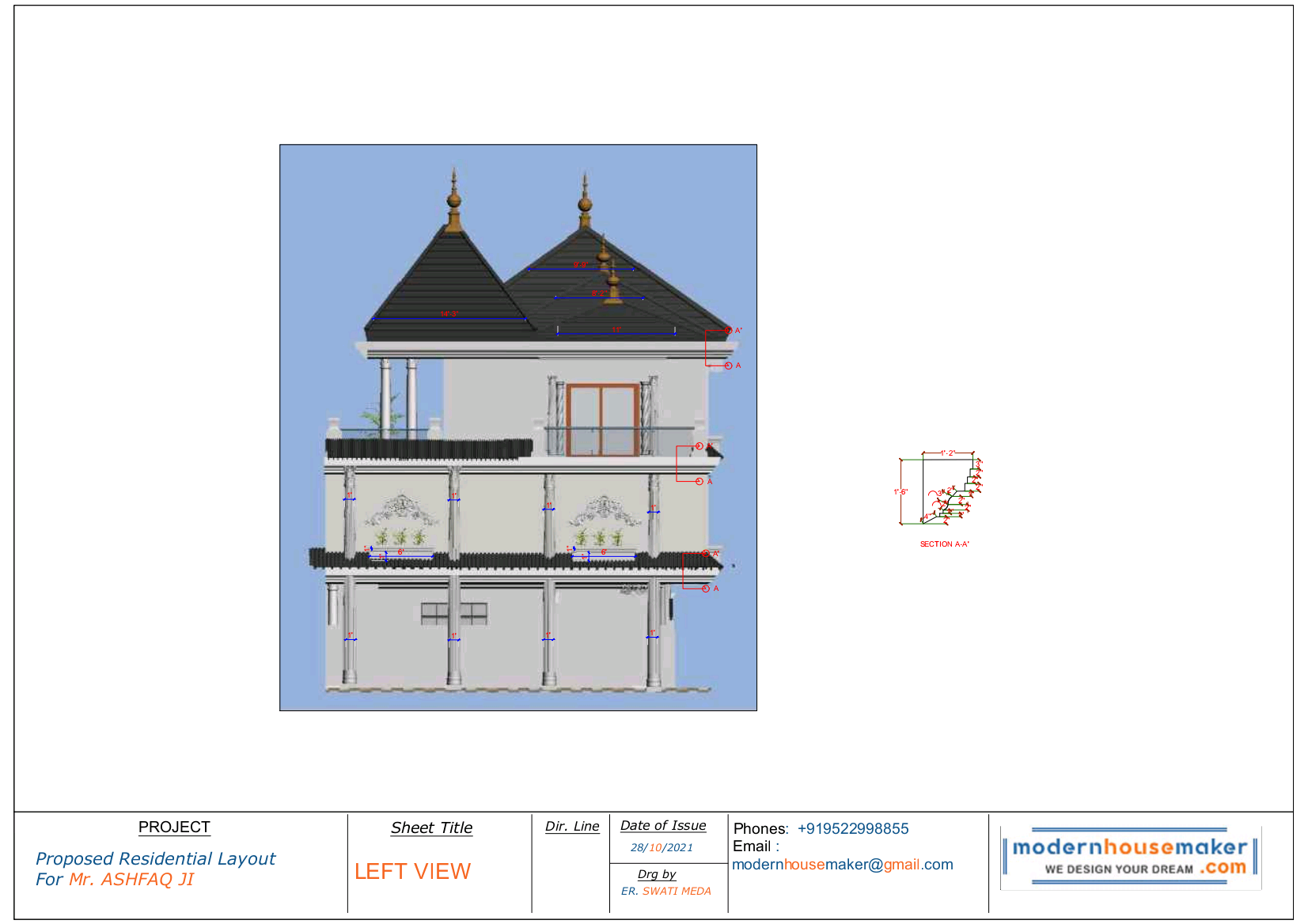Viewport: 1308px width, 924px height.
Task: Click the 1'-6" dimension on section detail
Action: (x=900, y=492)
